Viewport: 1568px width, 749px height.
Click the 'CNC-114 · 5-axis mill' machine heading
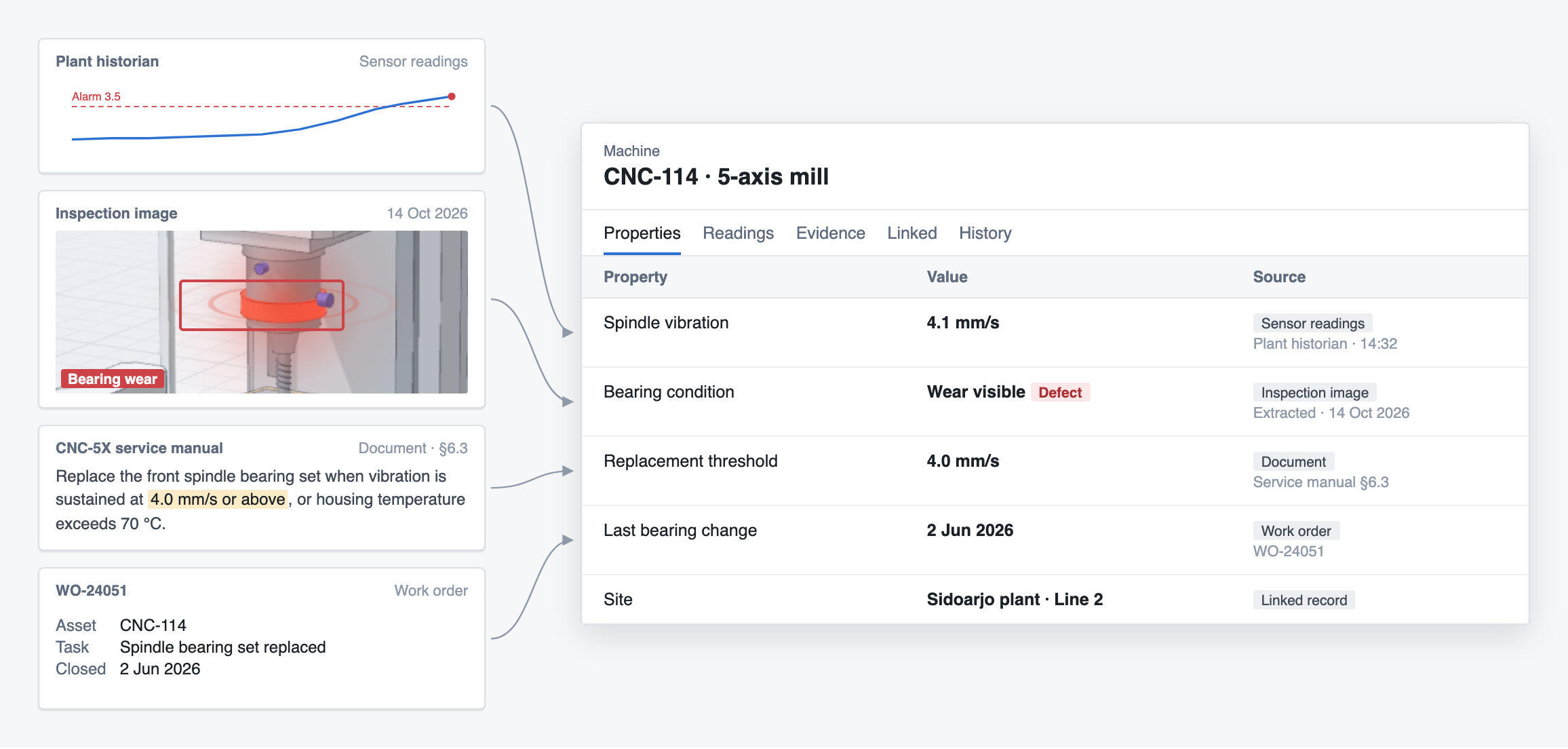(x=716, y=177)
